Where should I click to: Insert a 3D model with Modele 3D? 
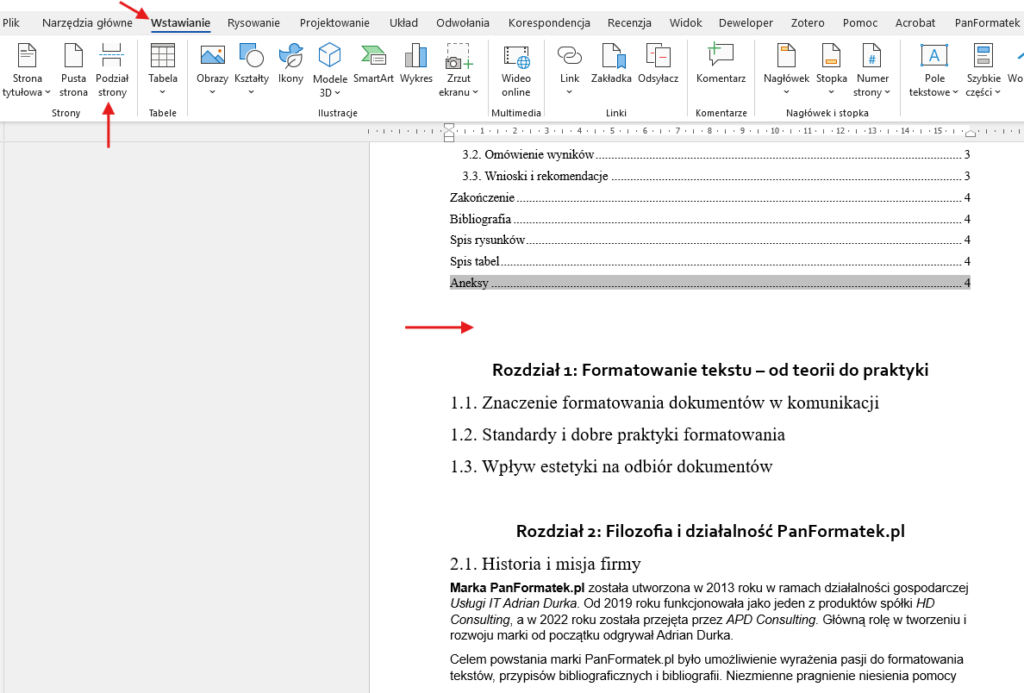[330, 70]
